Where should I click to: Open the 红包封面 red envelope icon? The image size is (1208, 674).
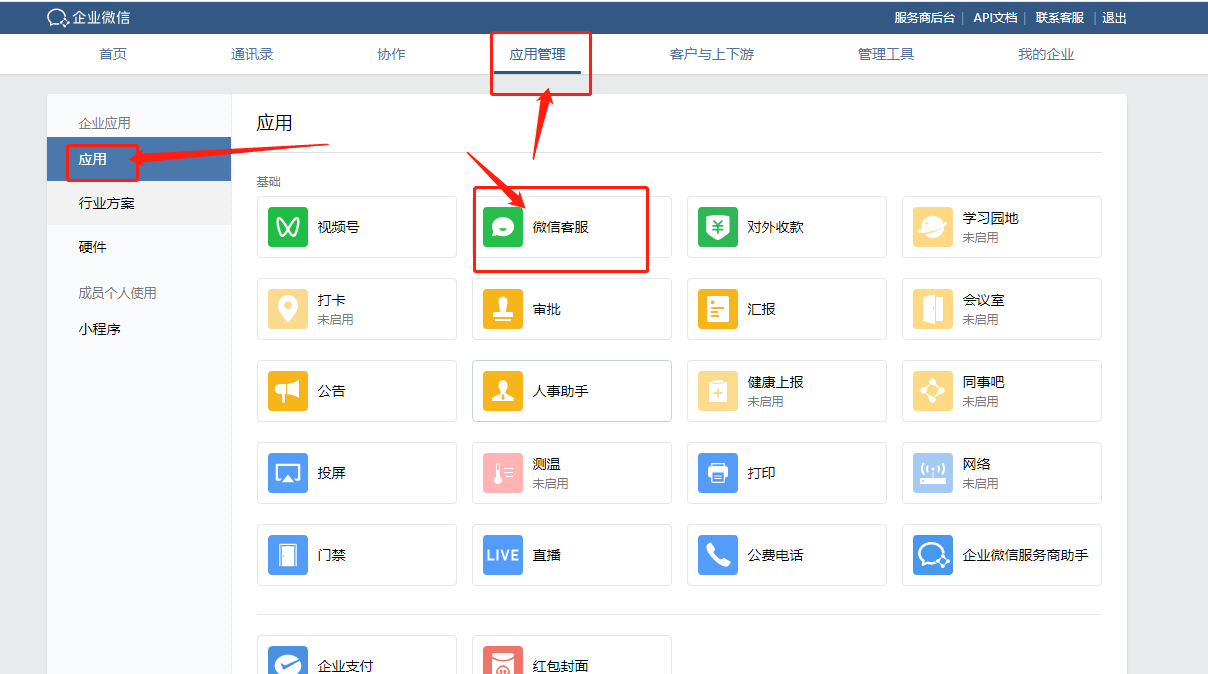tap(503, 660)
